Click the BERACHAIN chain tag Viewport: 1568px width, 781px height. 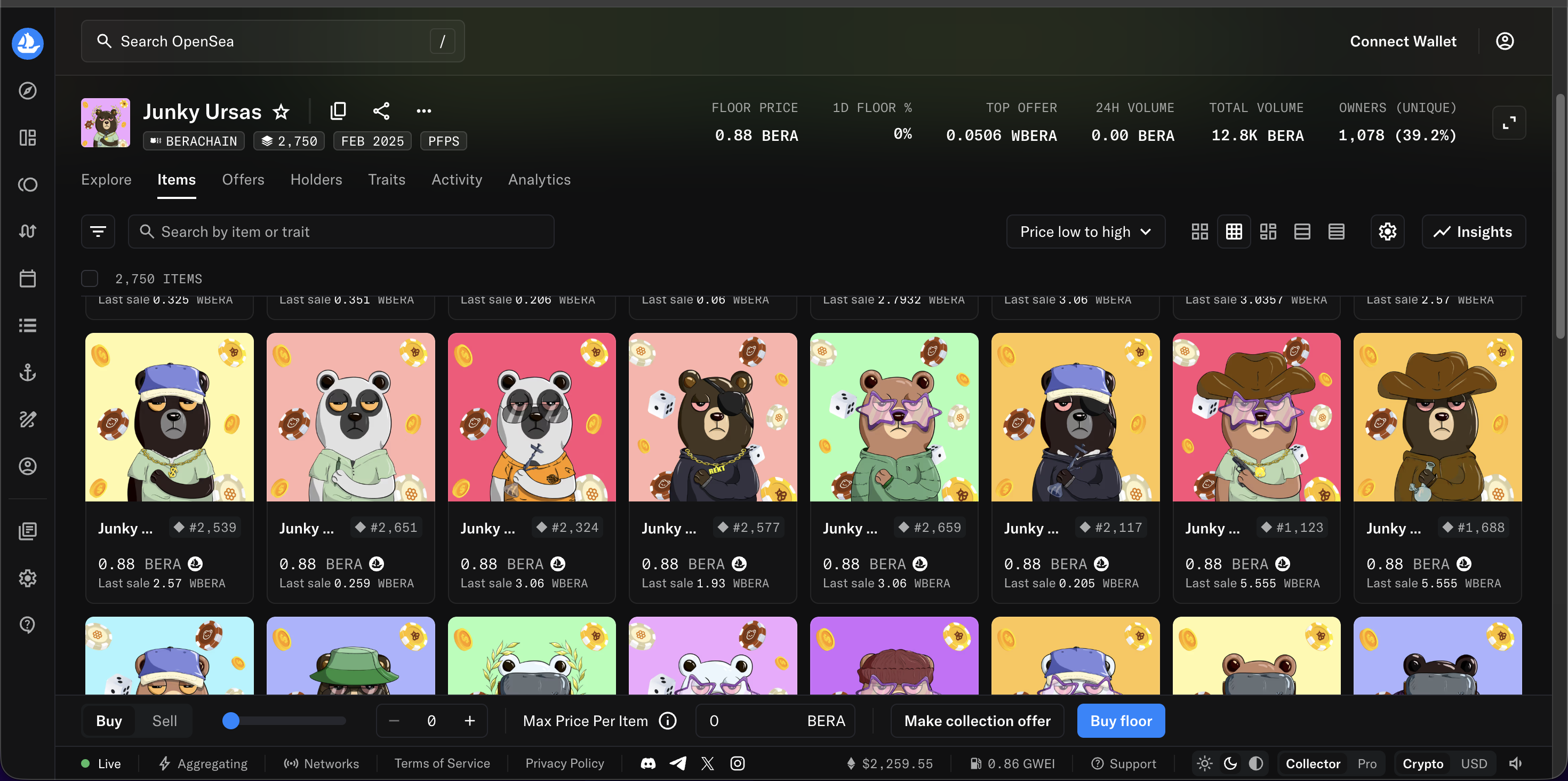pyautogui.click(x=194, y=141)
